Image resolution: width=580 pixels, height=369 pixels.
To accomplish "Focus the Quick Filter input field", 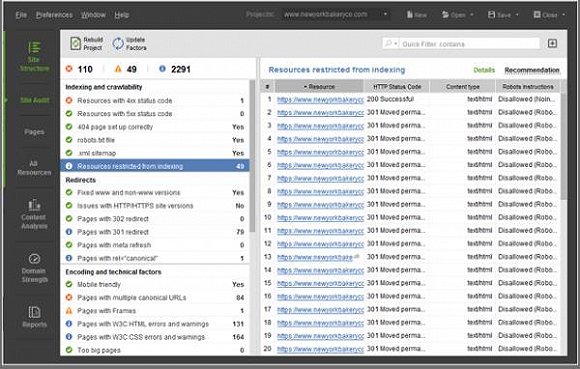I will point(470,44).
